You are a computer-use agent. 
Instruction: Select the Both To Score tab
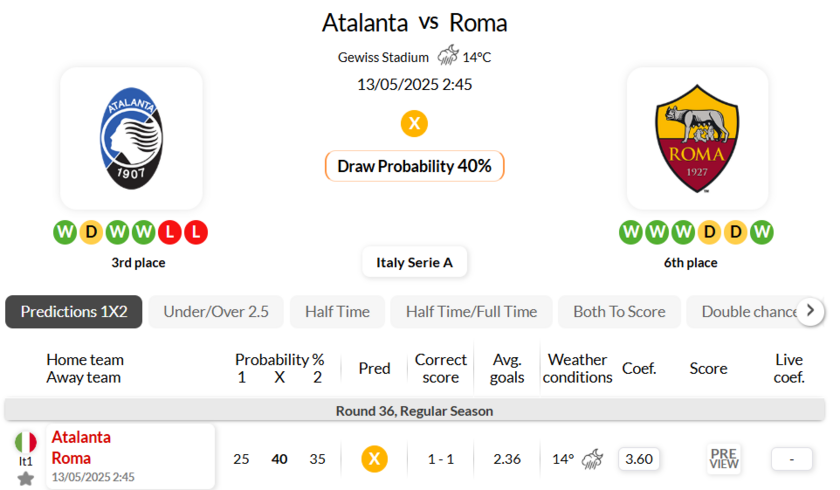pos(619,312)
